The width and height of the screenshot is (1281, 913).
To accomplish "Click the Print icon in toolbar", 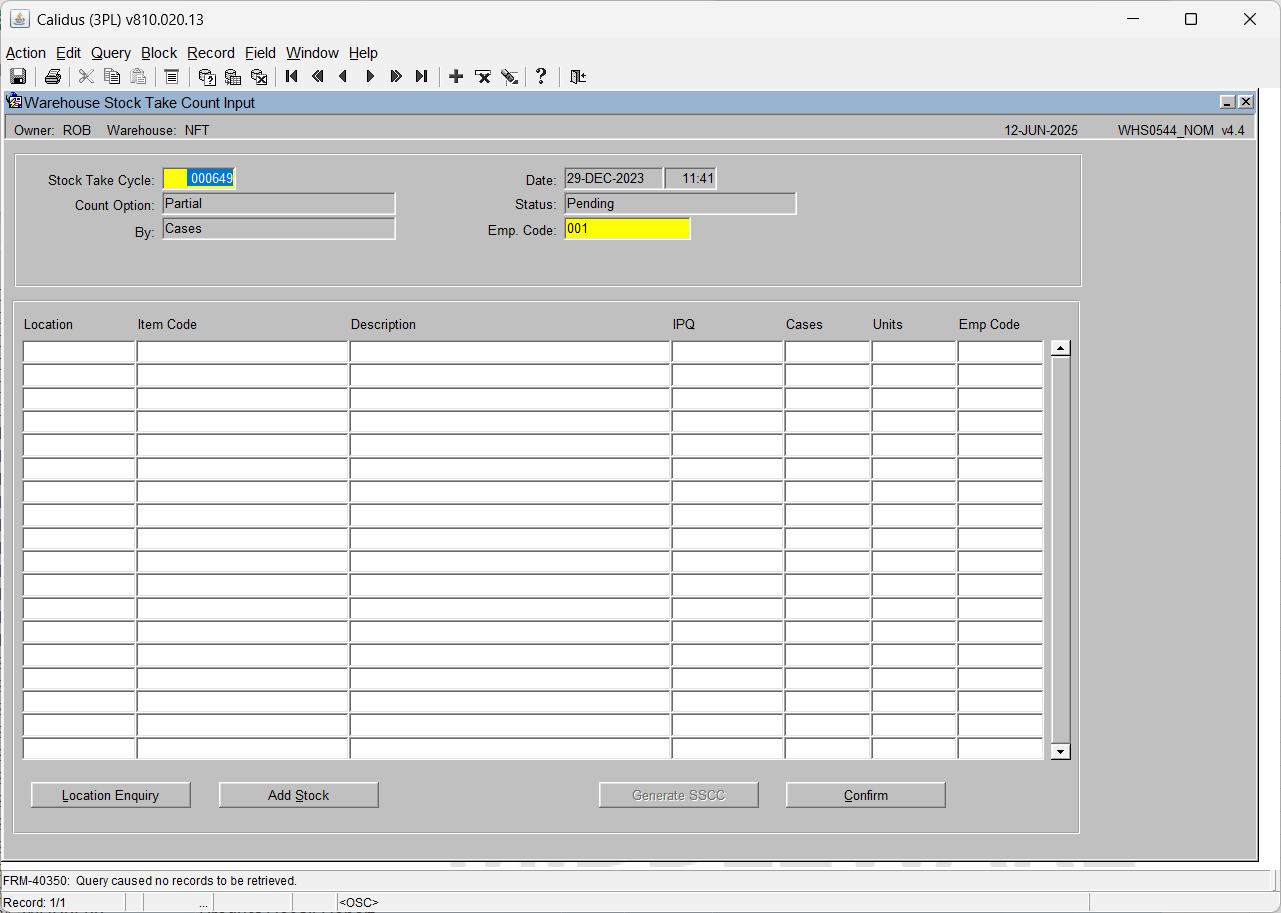I will (53, 77).
